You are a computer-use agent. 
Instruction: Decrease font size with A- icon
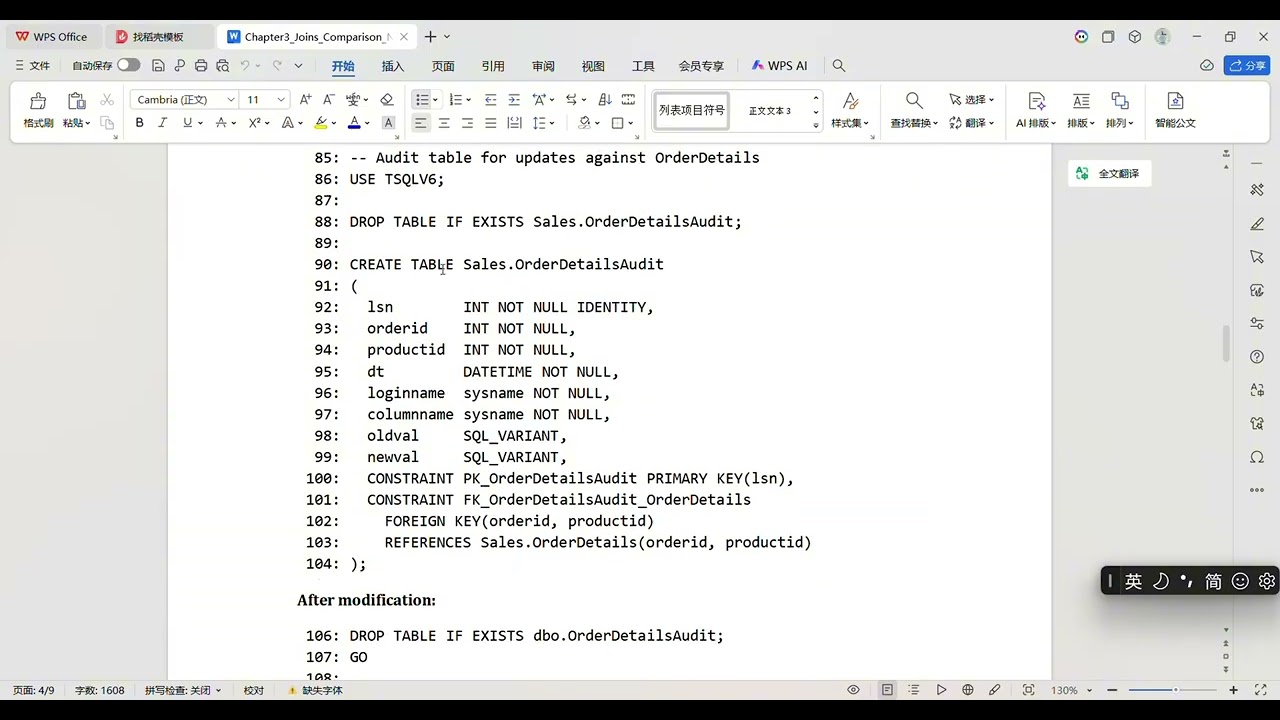pos(328,100)
